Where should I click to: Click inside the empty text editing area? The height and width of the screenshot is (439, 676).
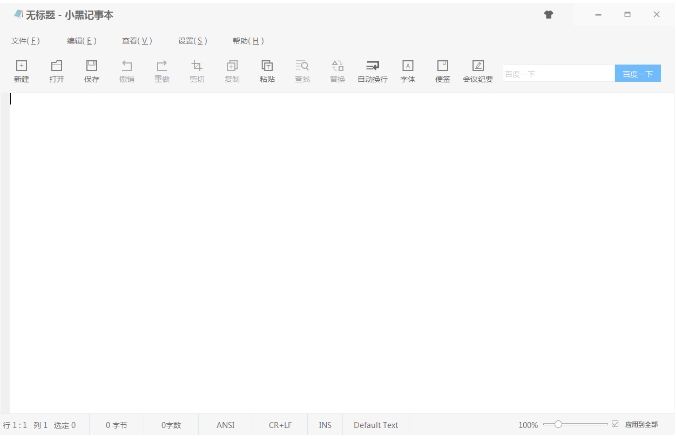point(341,253)
